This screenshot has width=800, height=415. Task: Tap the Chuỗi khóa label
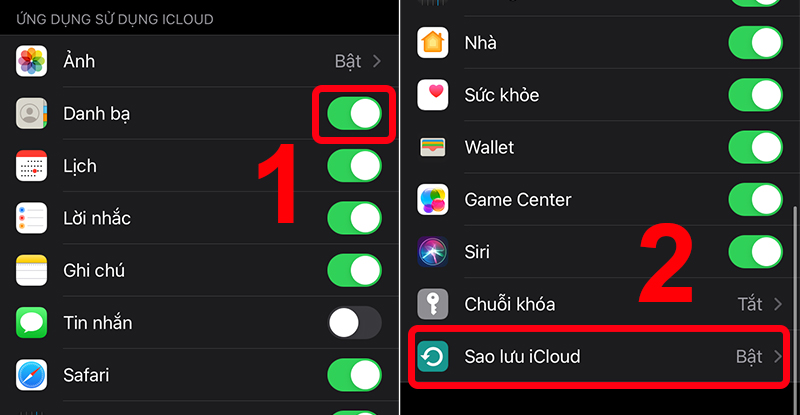509,304
